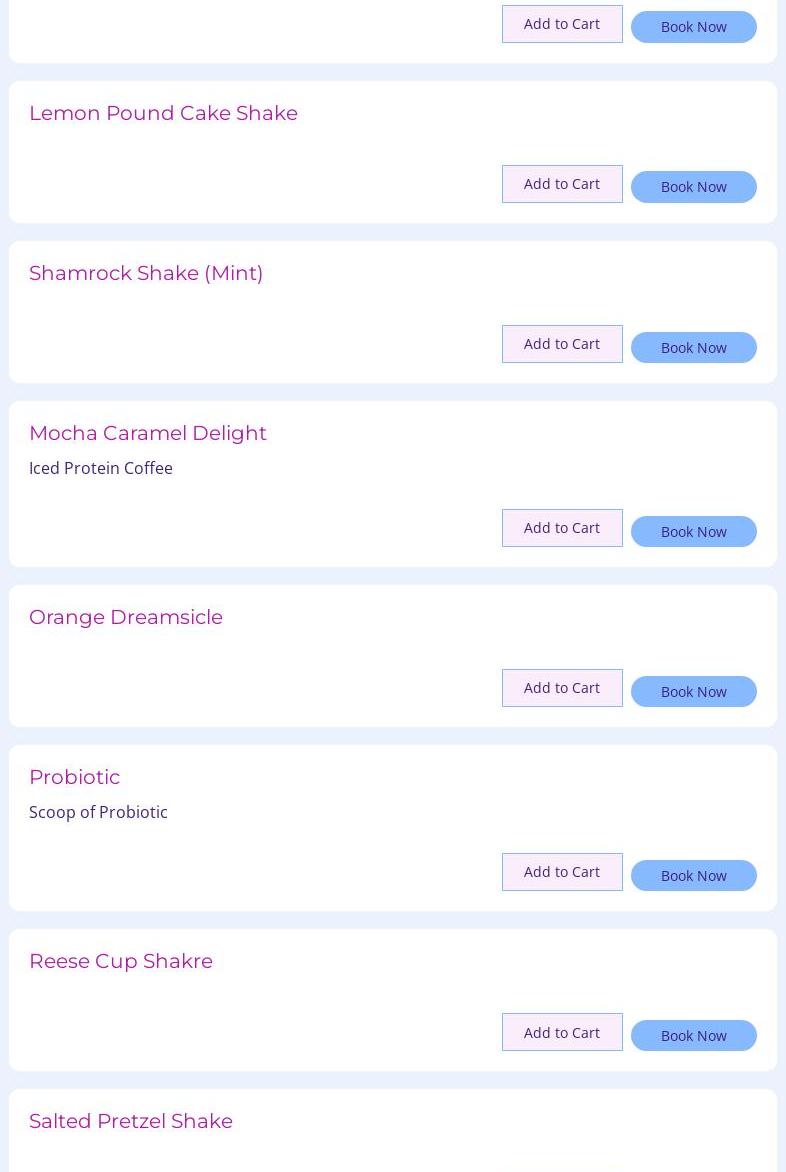The image size is (786, 1172).
Task: Add the Probiotic scoop to cart
Action: click(x=562, y=872)
